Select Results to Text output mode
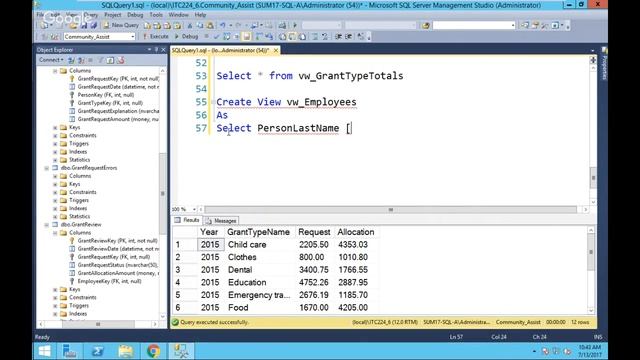Screen dimensions: 640x360 coord(282,36)
